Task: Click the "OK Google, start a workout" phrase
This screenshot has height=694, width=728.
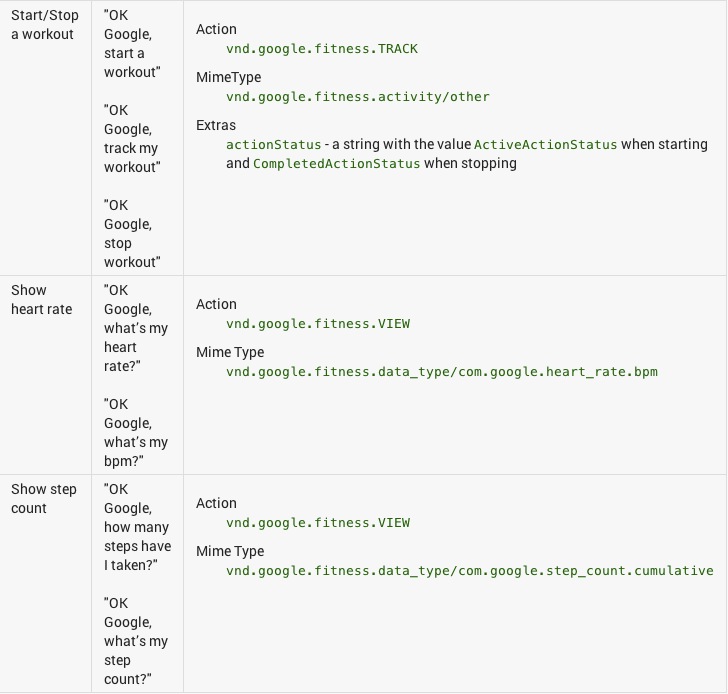Action: pos(131,44)
